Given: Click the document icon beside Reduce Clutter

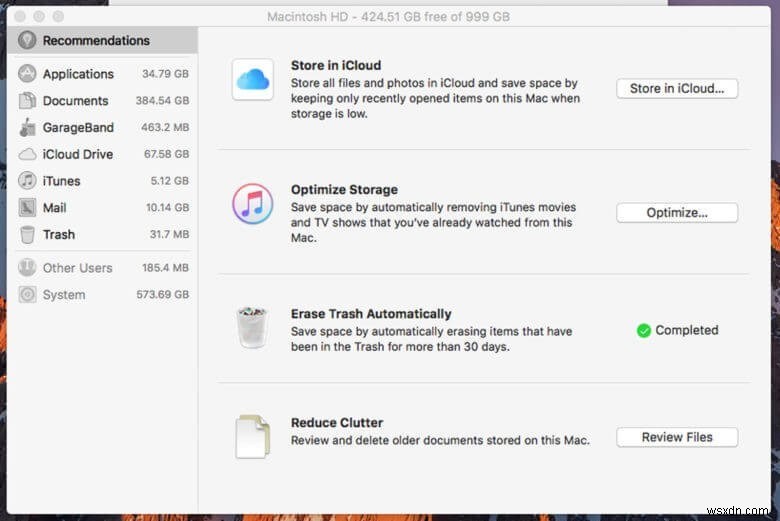Looking at the screenshot, I should (253, 436).
